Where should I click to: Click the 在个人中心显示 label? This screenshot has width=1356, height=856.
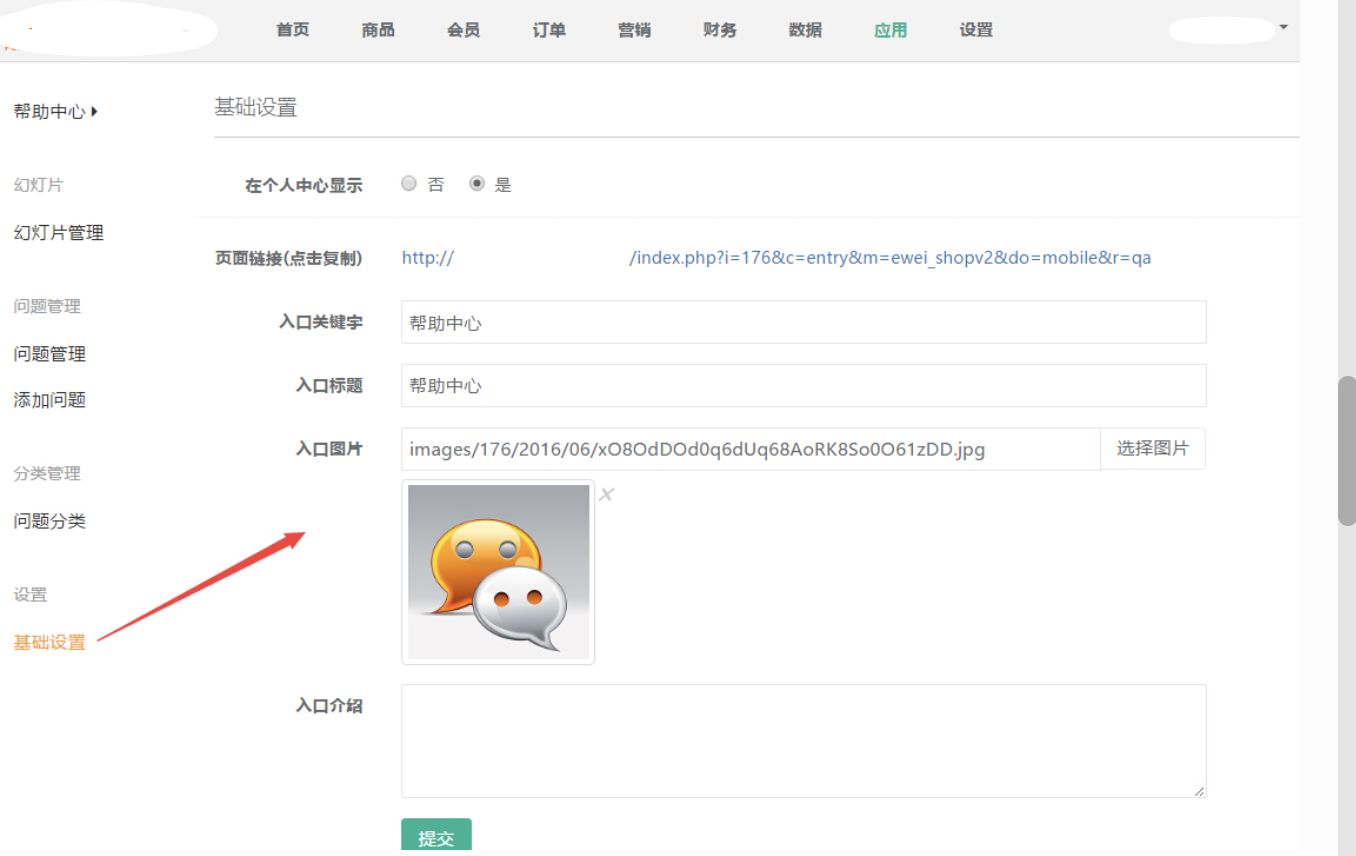(x=304, y=185)
